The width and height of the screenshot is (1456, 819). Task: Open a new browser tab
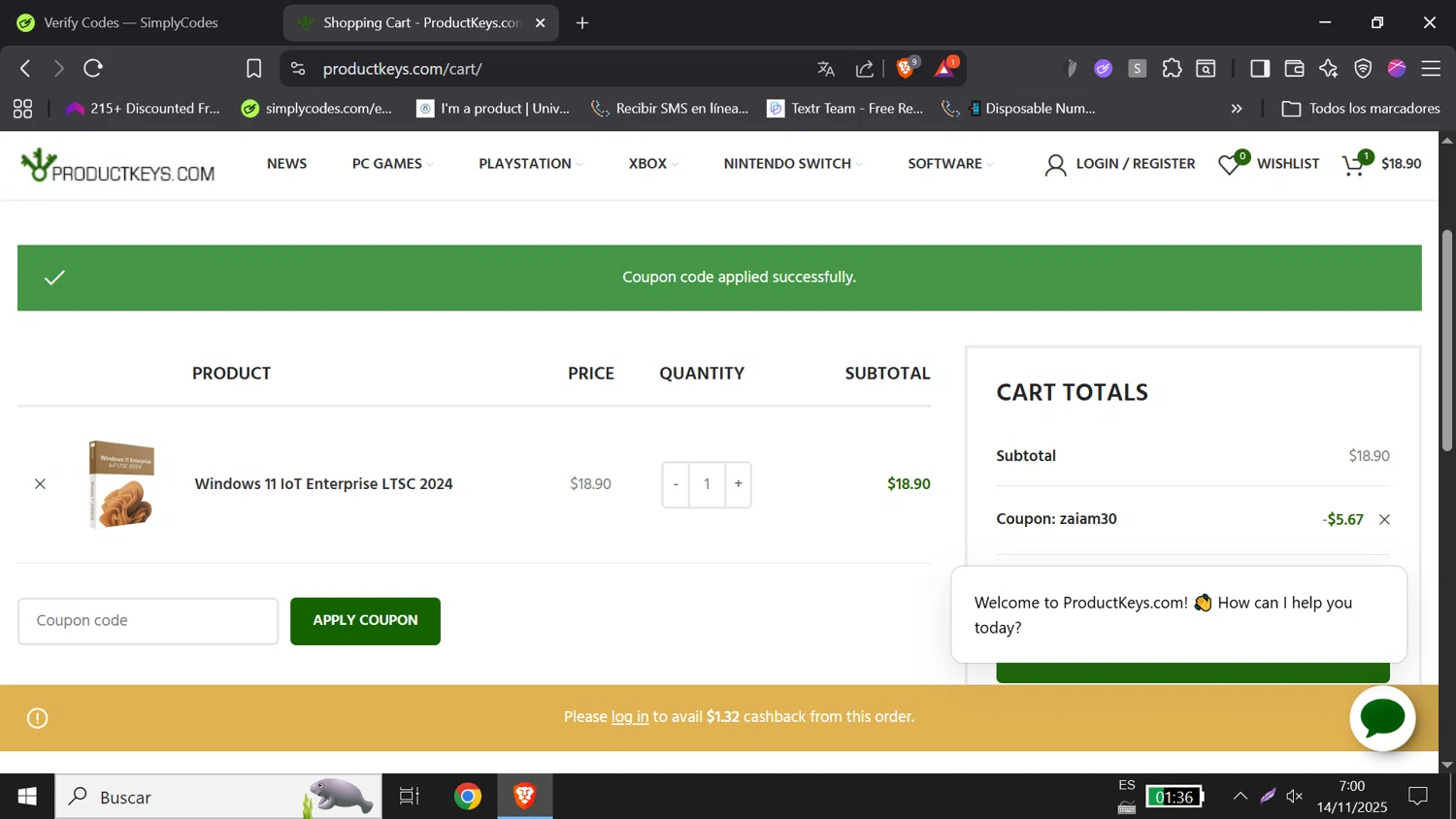click(582, 22)
